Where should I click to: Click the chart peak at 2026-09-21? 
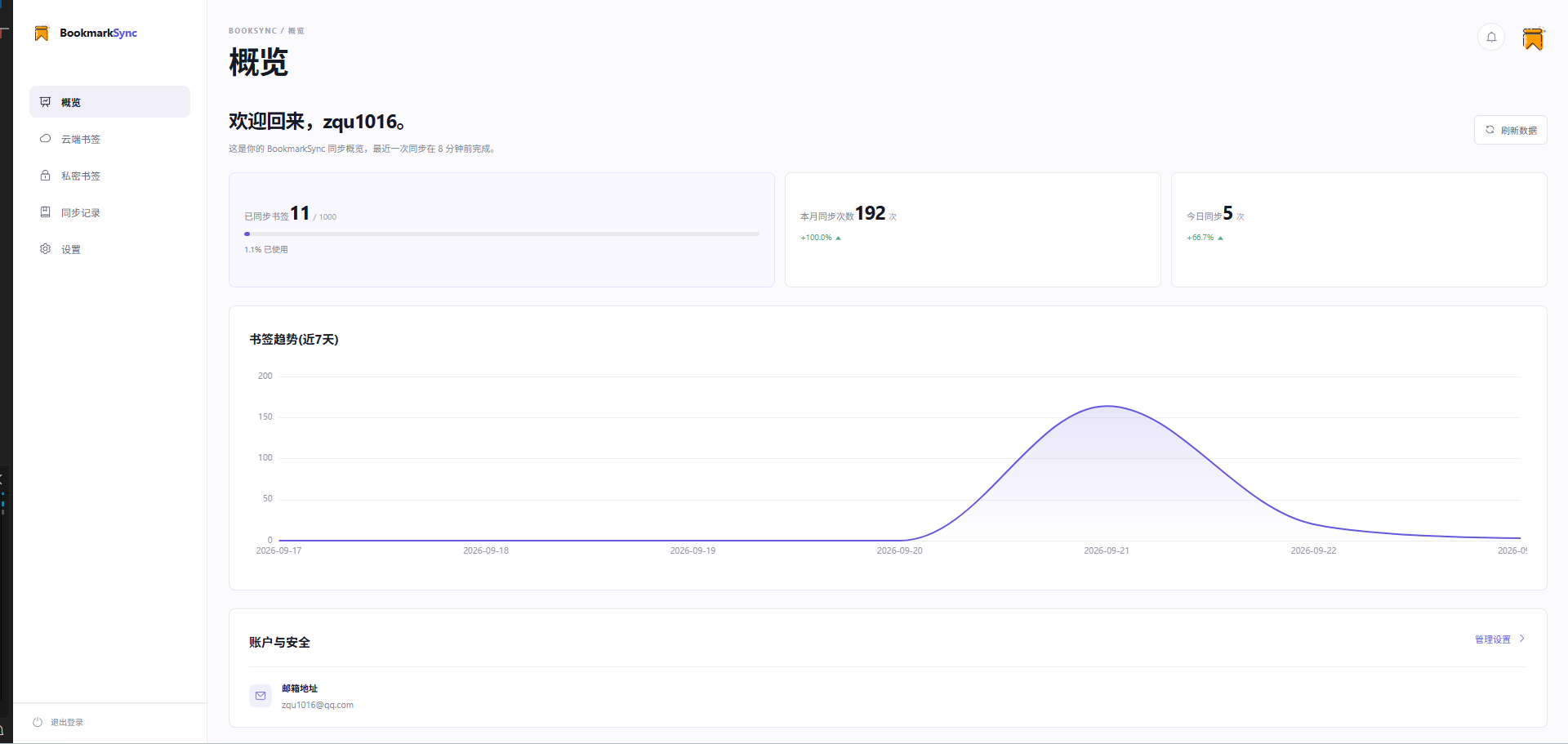pyautogui.click(x=1107, y=406)
